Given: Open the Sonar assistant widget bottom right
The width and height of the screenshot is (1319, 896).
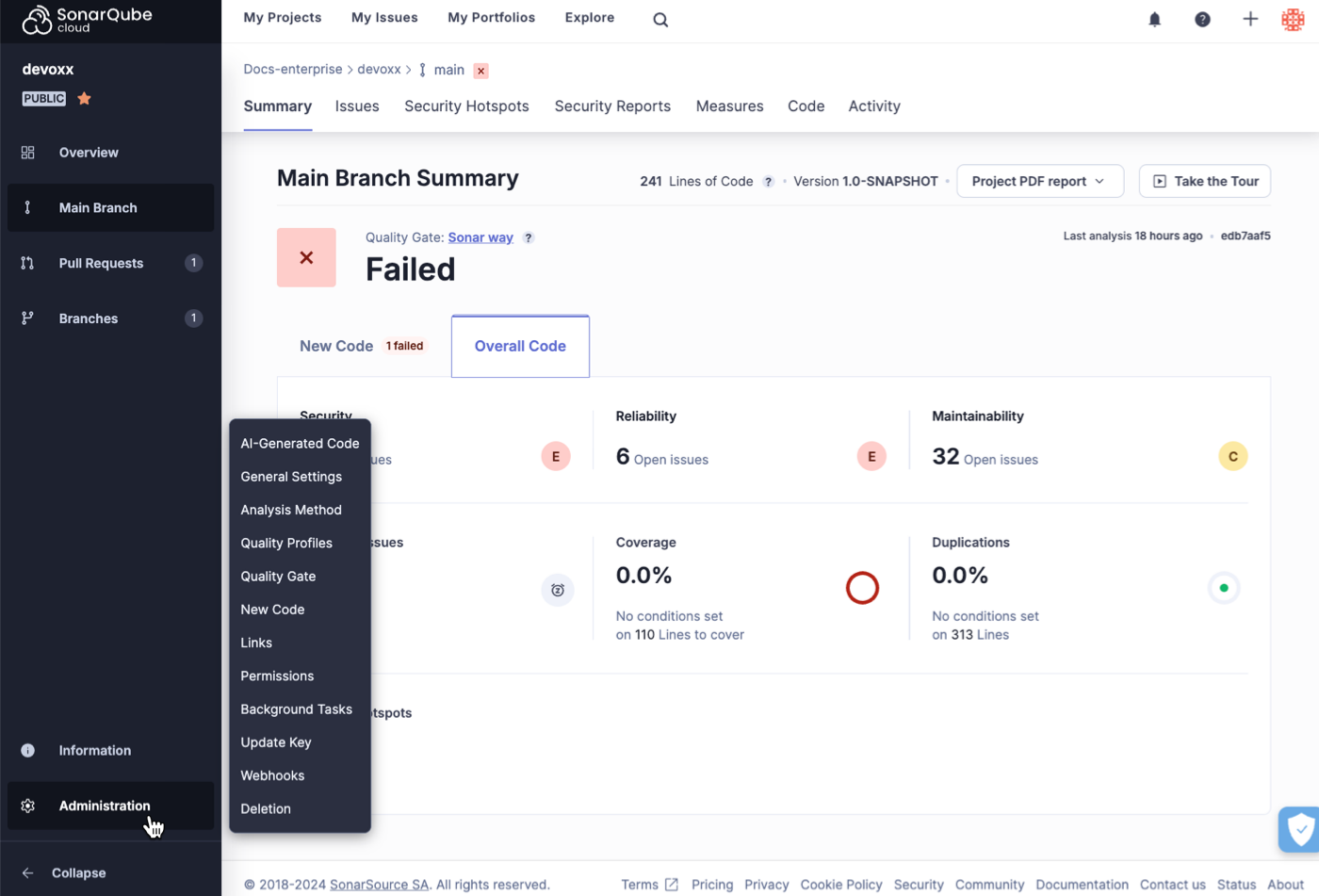Looking at the screenshot, I should (1300, 829).
